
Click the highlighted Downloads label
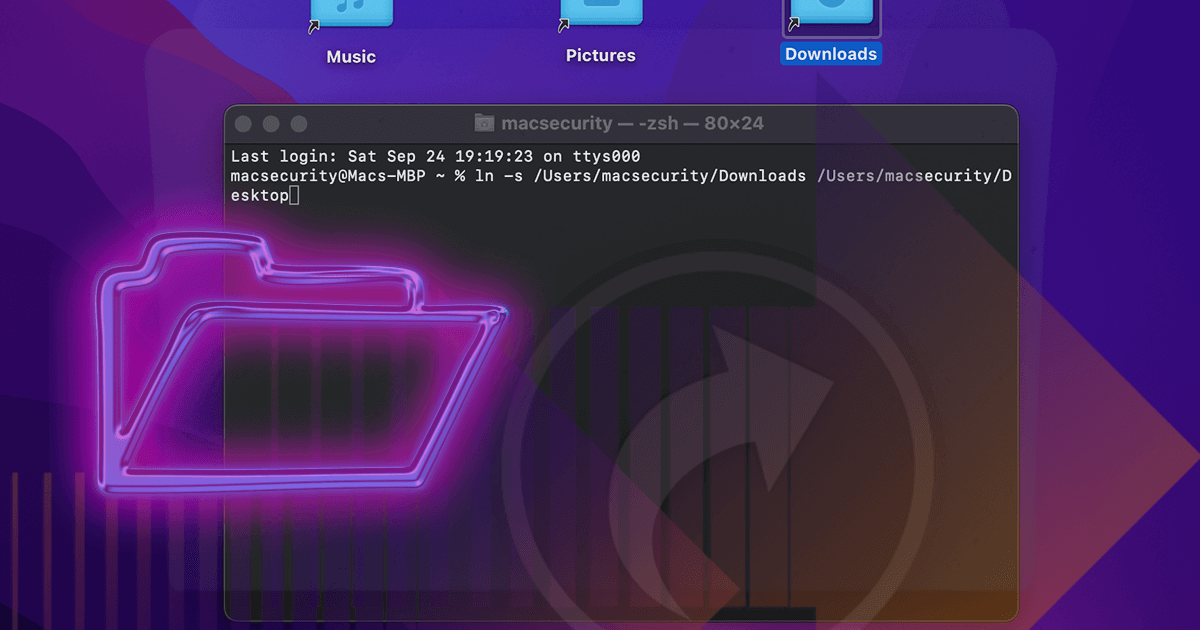[831, 55]
